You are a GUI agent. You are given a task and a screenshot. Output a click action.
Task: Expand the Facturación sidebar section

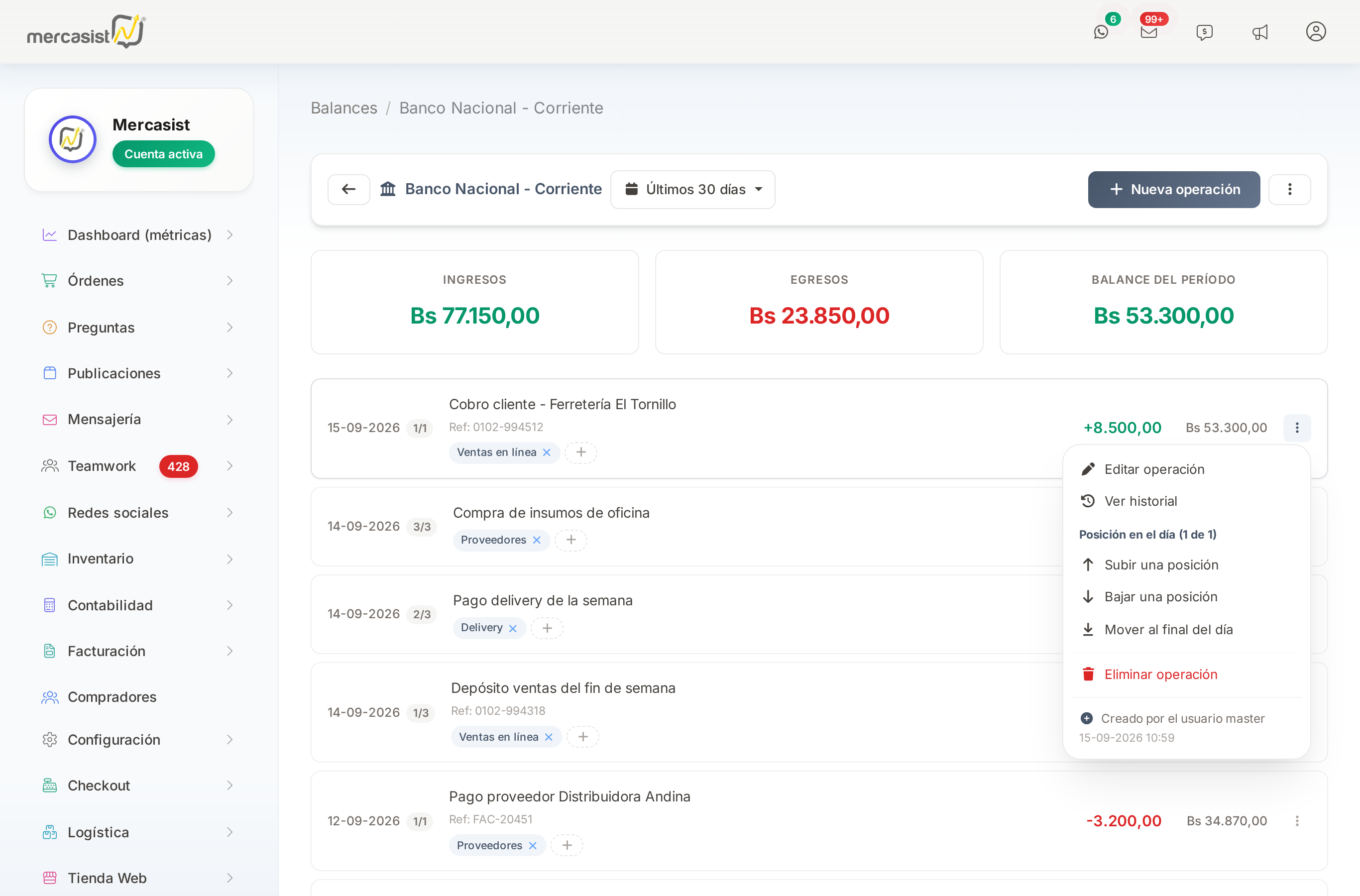tap(138, 651)
